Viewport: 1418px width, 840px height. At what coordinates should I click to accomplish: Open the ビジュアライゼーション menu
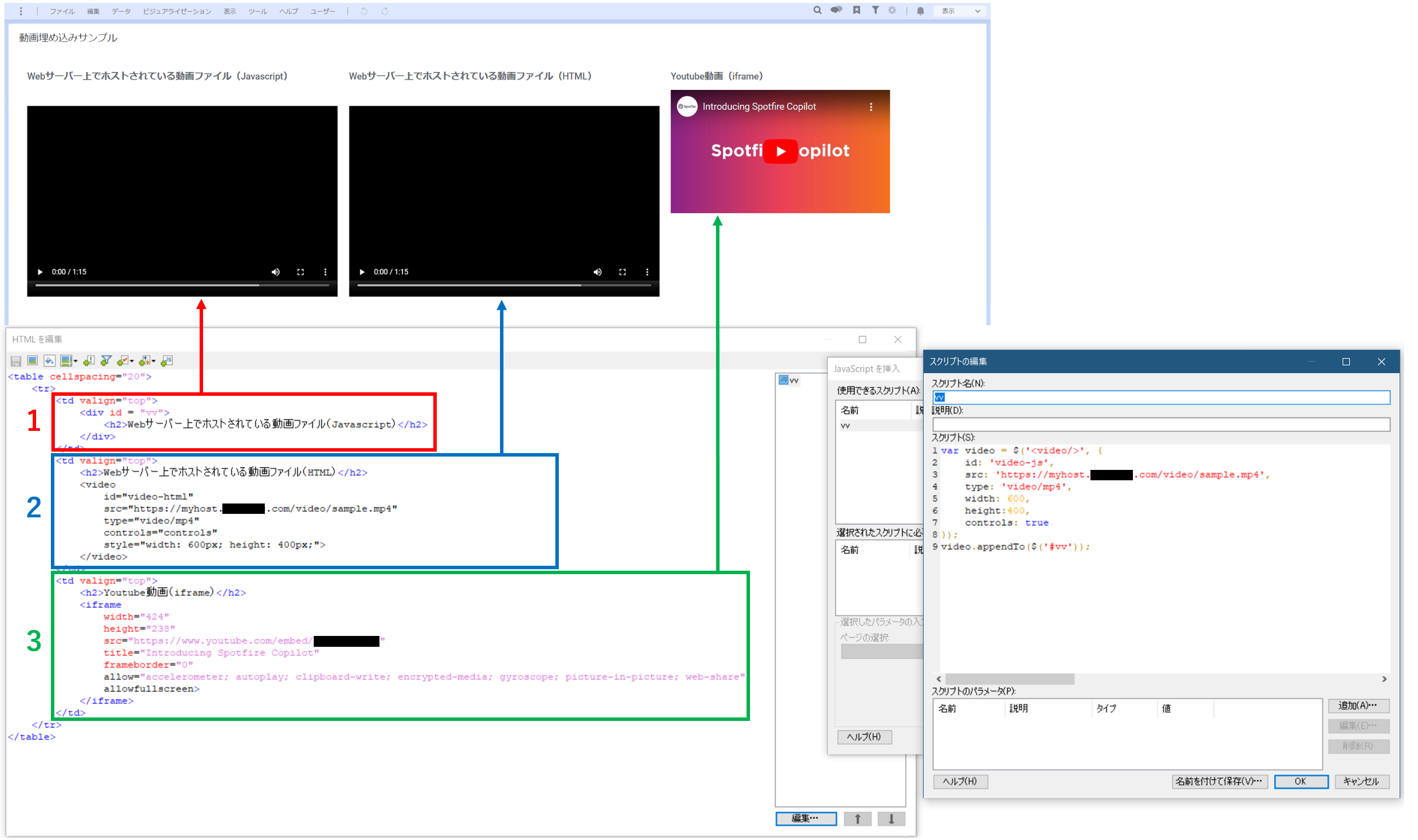pyautogui.click(x=176, y=11)
